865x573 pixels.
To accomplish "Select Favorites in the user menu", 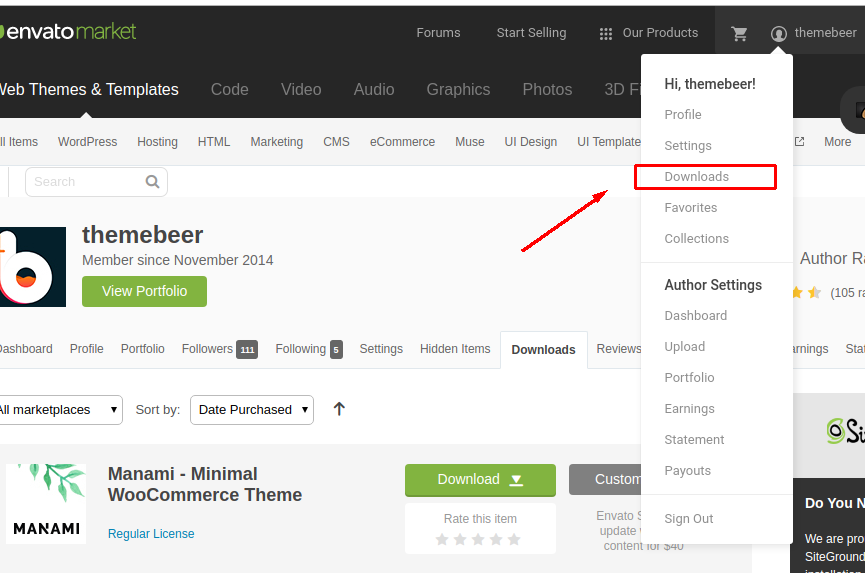I will (691, 208).
